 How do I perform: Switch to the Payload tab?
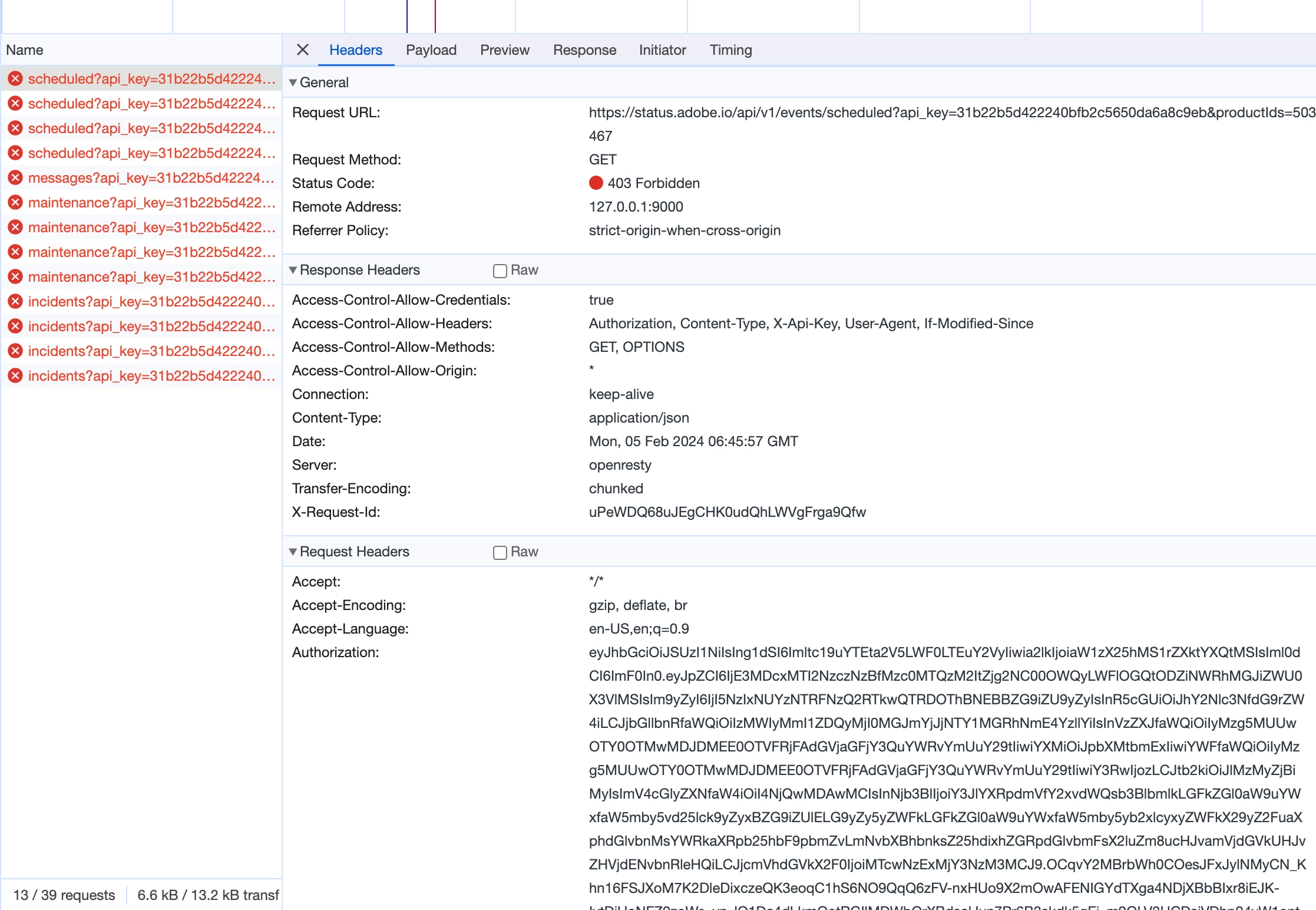[431, 50]
